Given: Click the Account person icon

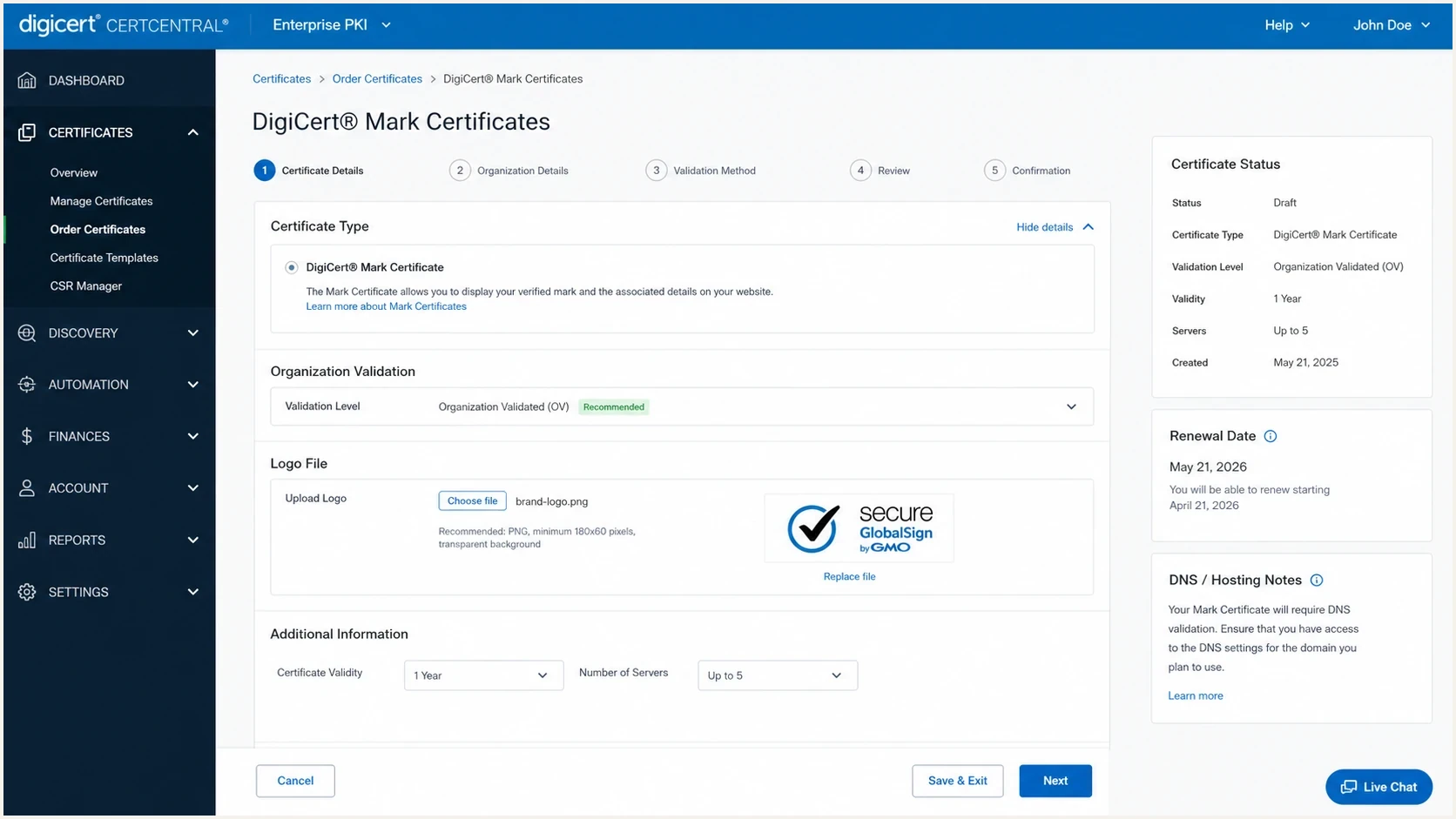Looking at the screenshot, I should 27,487.
